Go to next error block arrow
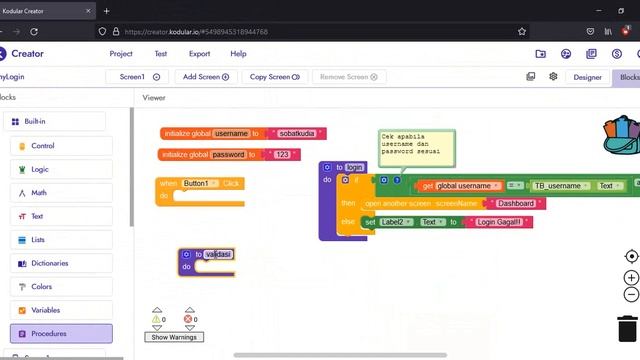 [x=189, y=328]
